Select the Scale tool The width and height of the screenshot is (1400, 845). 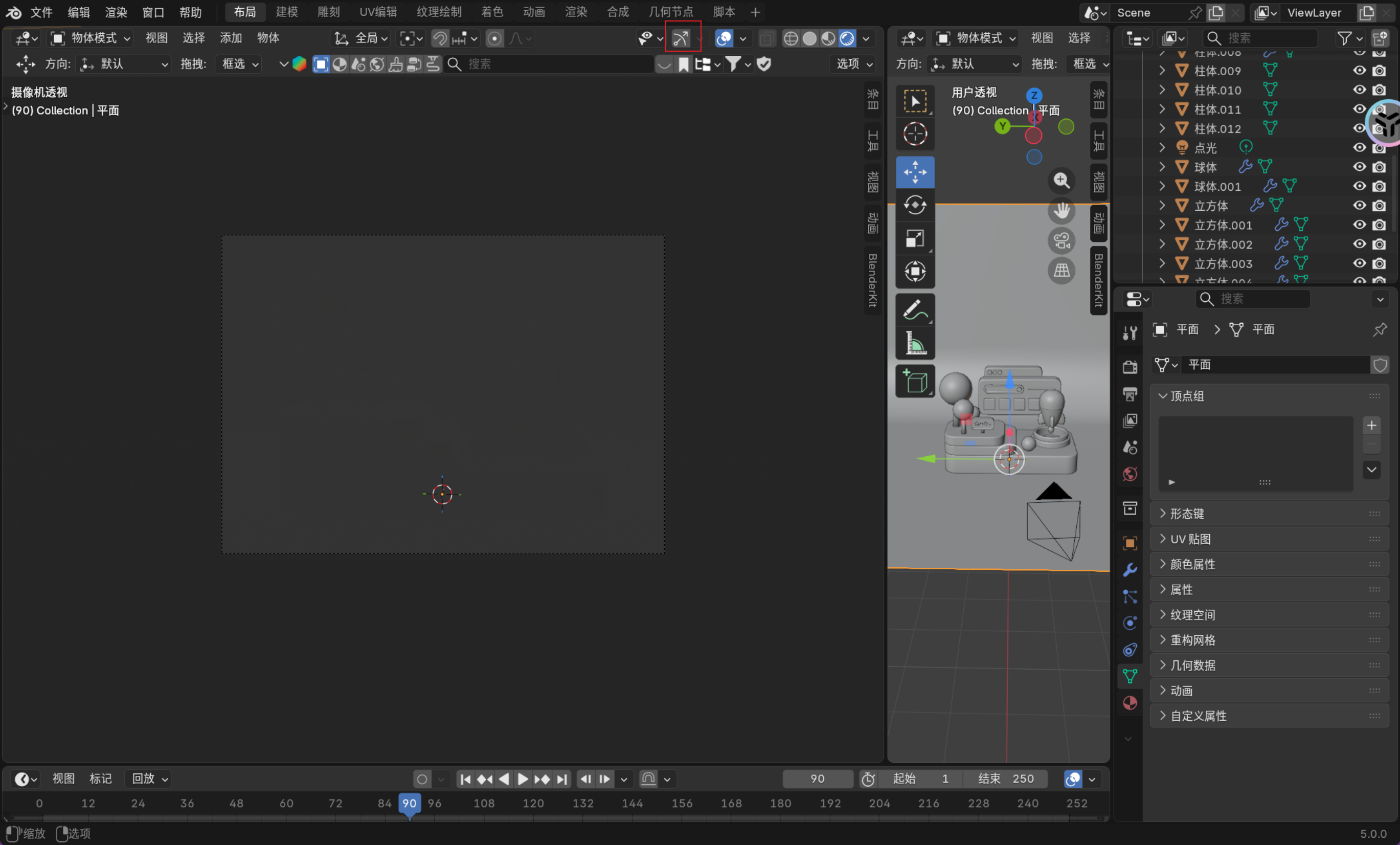coord(915,238)
